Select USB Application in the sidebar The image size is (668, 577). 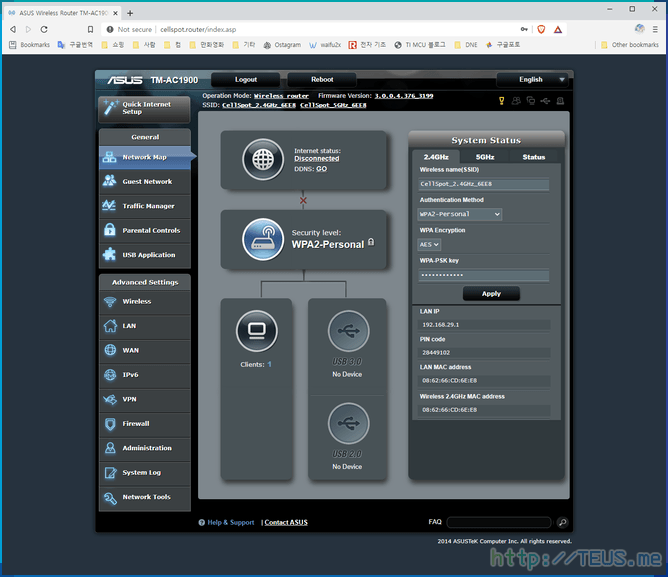[x=145, y=255]
